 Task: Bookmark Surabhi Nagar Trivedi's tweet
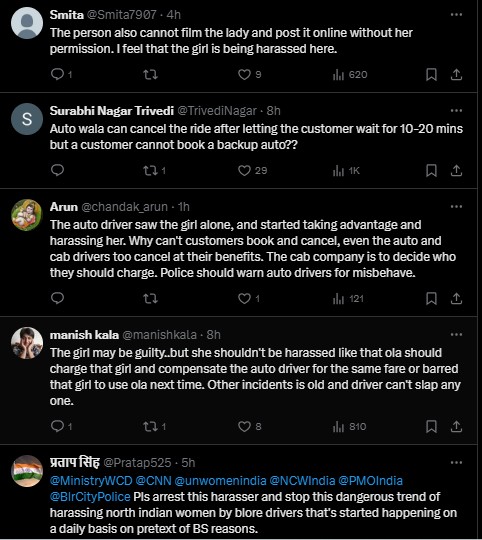coord(431,170)
